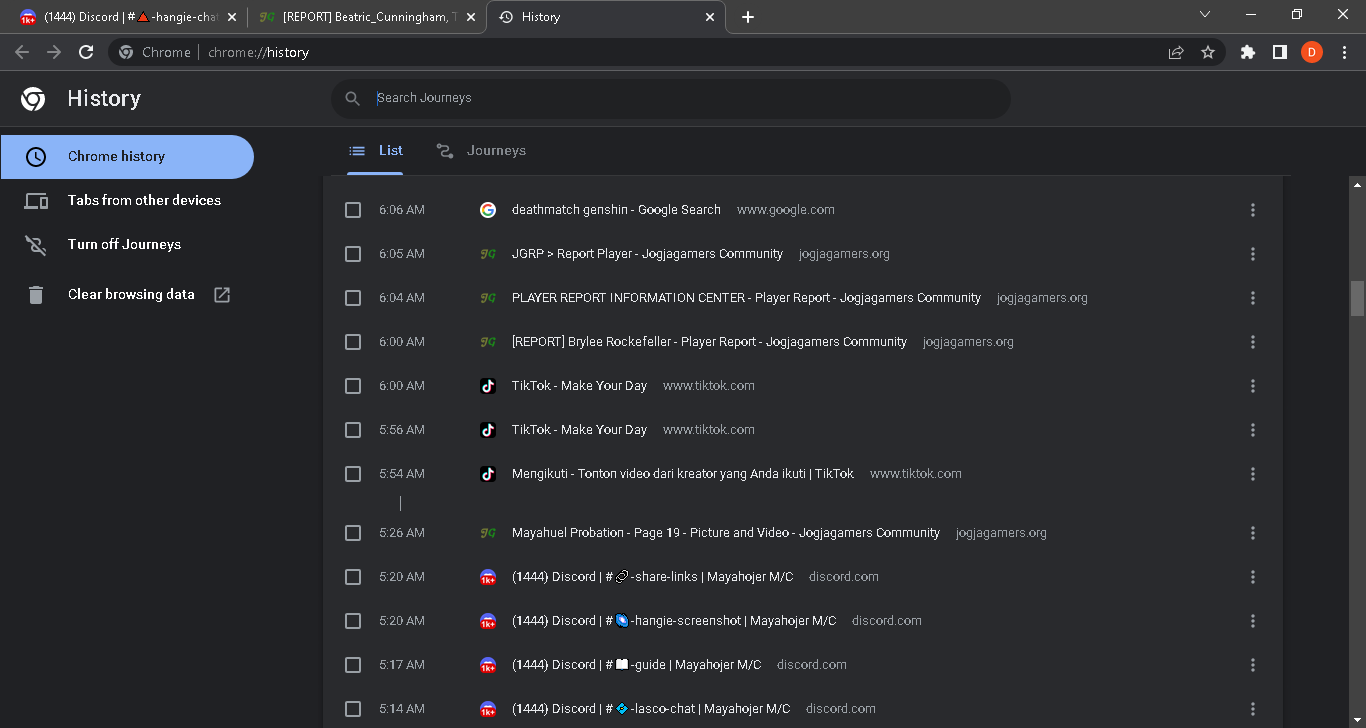The image size is (1366, 728).
Task: Open the Extensions puzzle icon
Action: (x=1248, y=52)
